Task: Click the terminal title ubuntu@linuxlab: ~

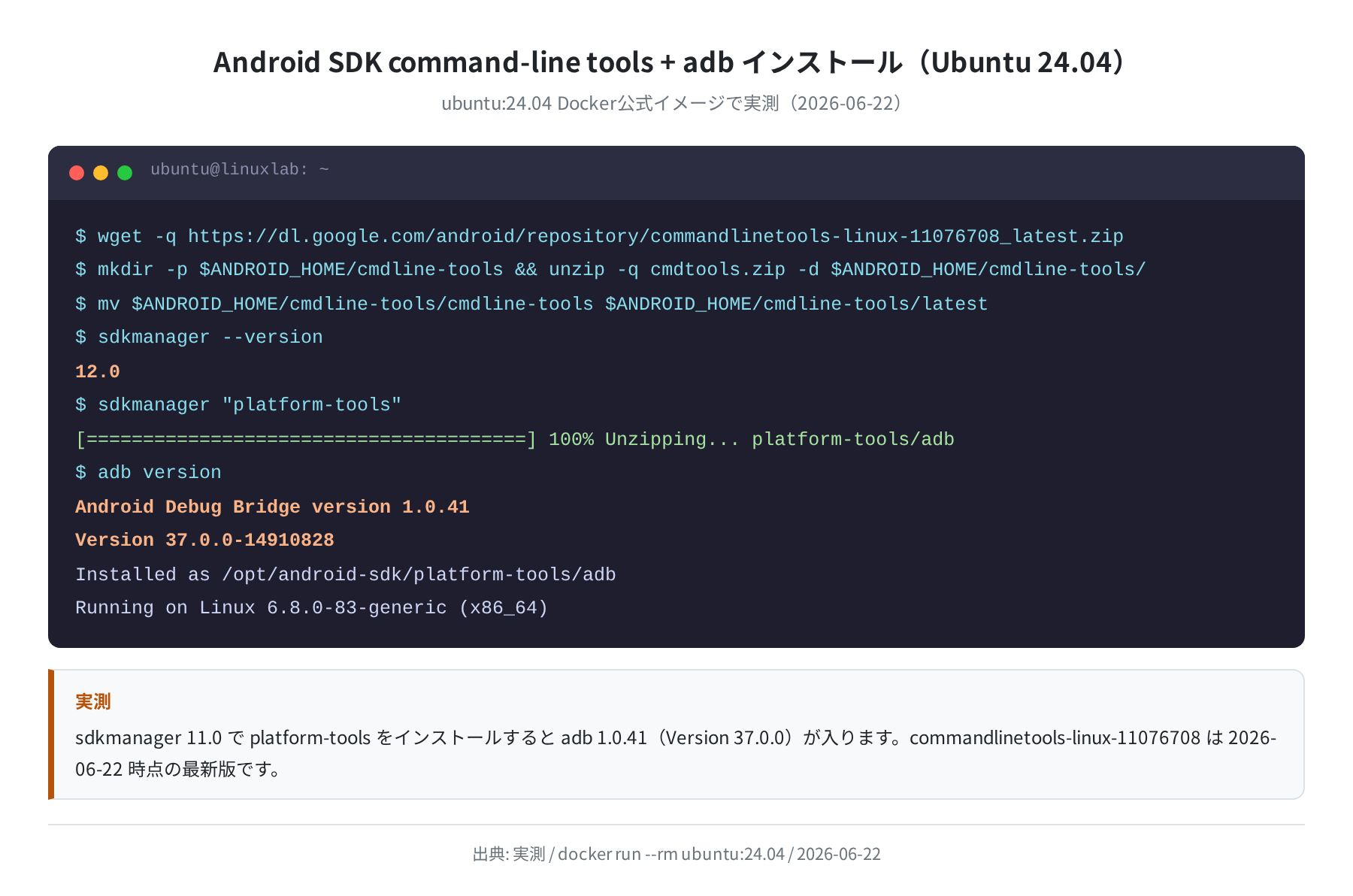Action: click(x=240, y=170)
